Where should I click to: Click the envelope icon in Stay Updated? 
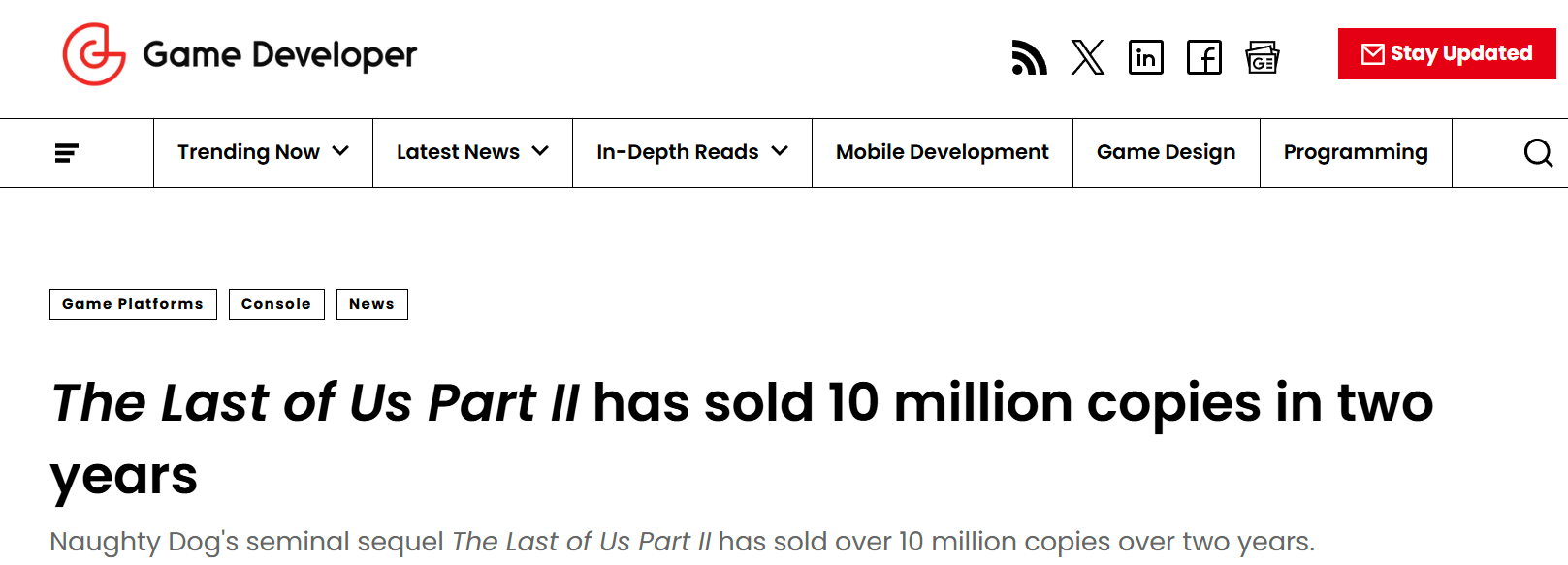coord(1372,54)
